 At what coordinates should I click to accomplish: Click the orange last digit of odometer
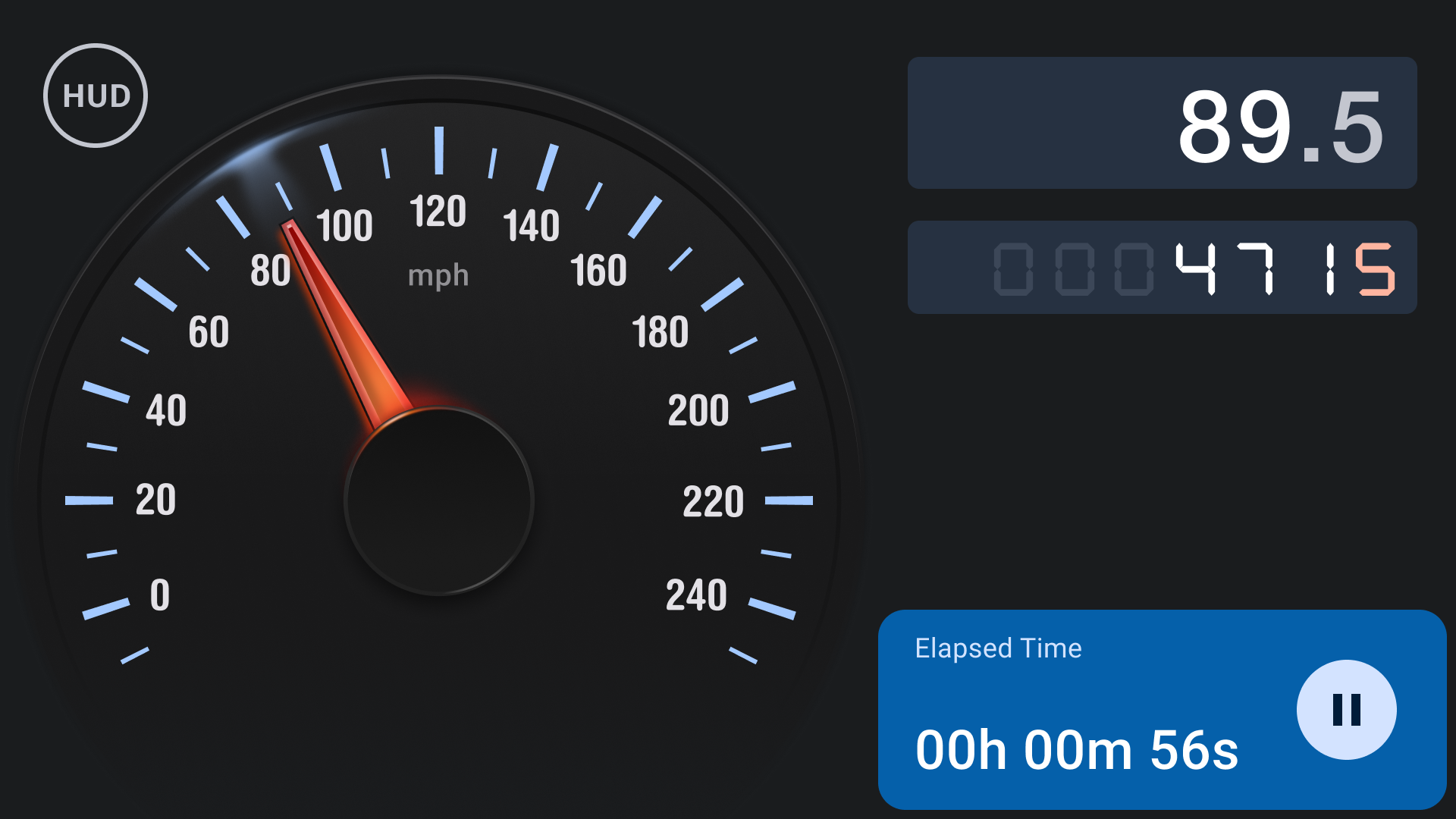(x=1375, y=268)
